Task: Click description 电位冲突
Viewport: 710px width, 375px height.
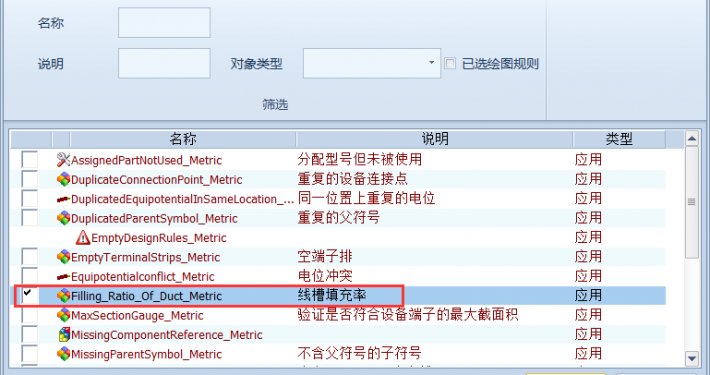Action: tap(325, 276)
